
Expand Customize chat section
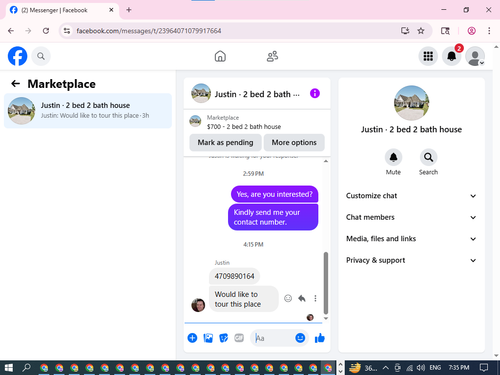411,196
